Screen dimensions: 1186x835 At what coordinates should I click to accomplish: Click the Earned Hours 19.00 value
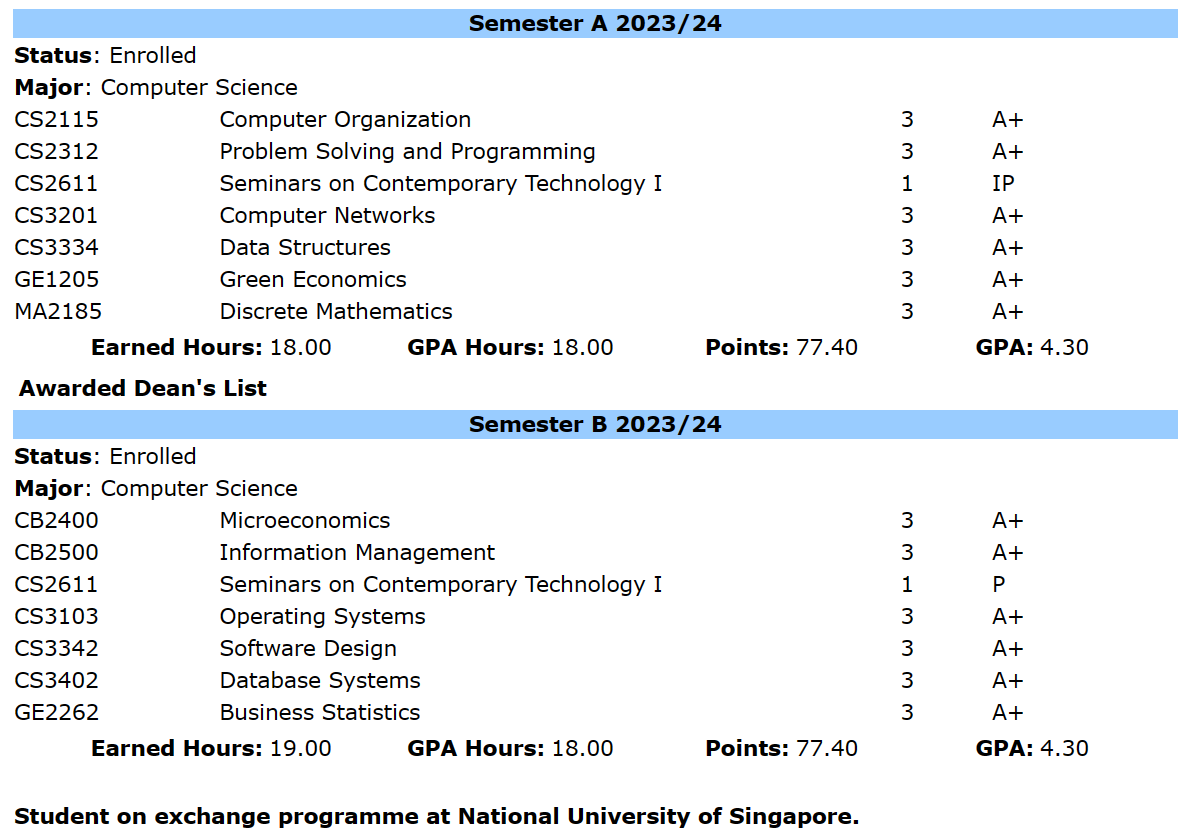pos(300,749)
